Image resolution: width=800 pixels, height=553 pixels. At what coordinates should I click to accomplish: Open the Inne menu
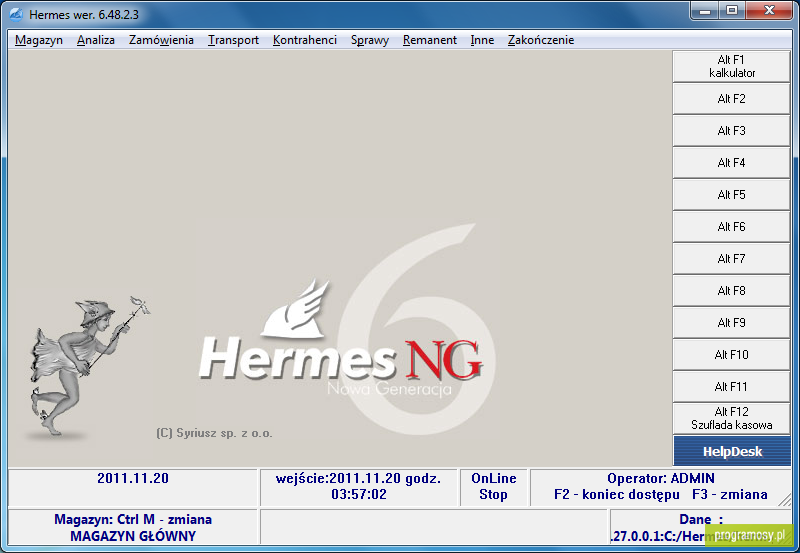(x=482, y=40)
